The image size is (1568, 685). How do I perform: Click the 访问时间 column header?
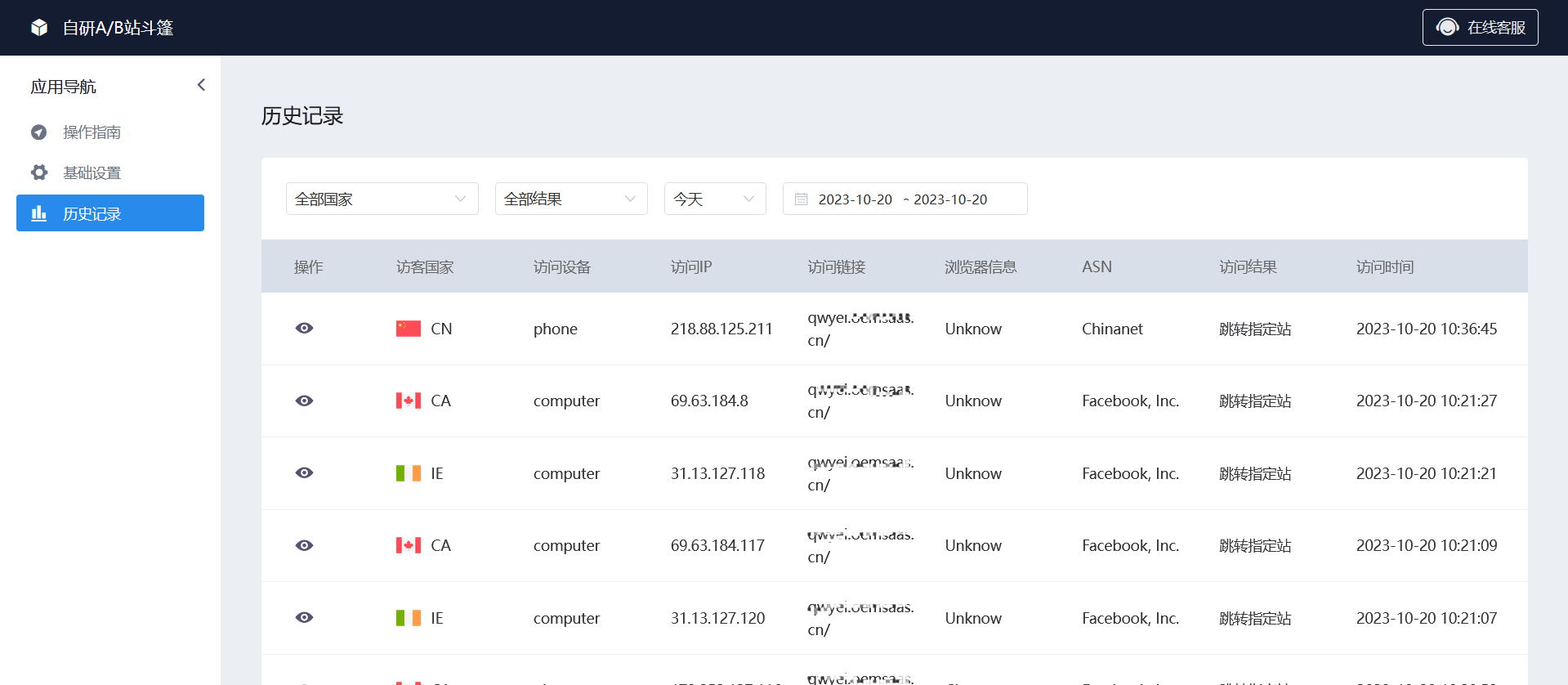click(1385, 266)
